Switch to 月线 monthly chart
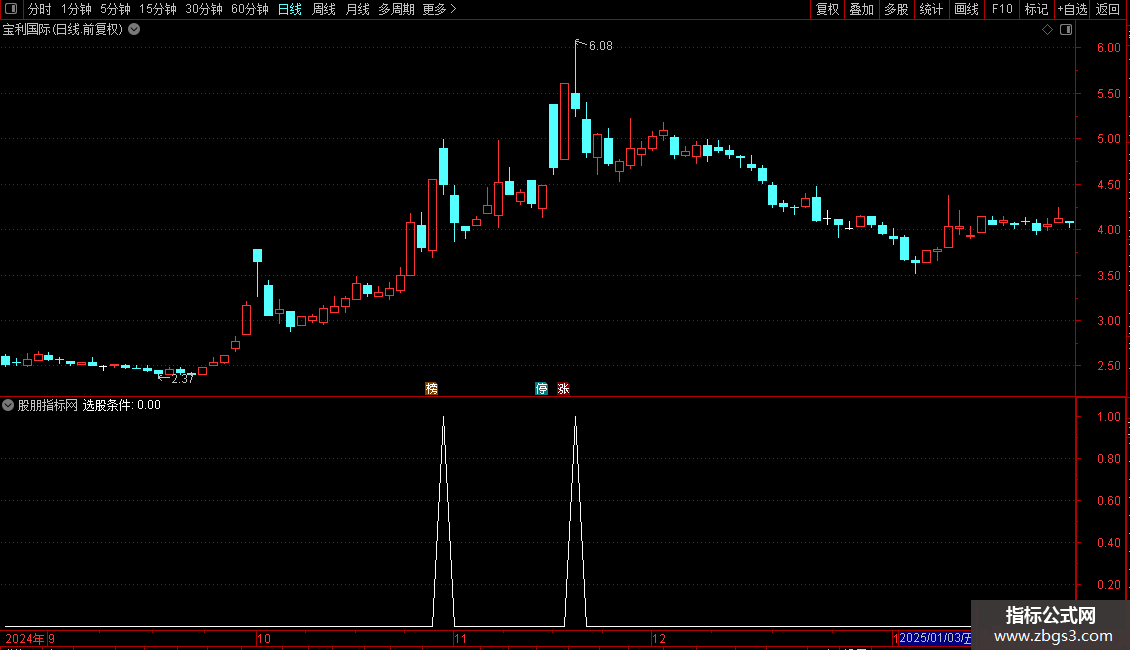The height and width of the screenshot is (650, 1130). pyautogui.click(x=357, y=9)
